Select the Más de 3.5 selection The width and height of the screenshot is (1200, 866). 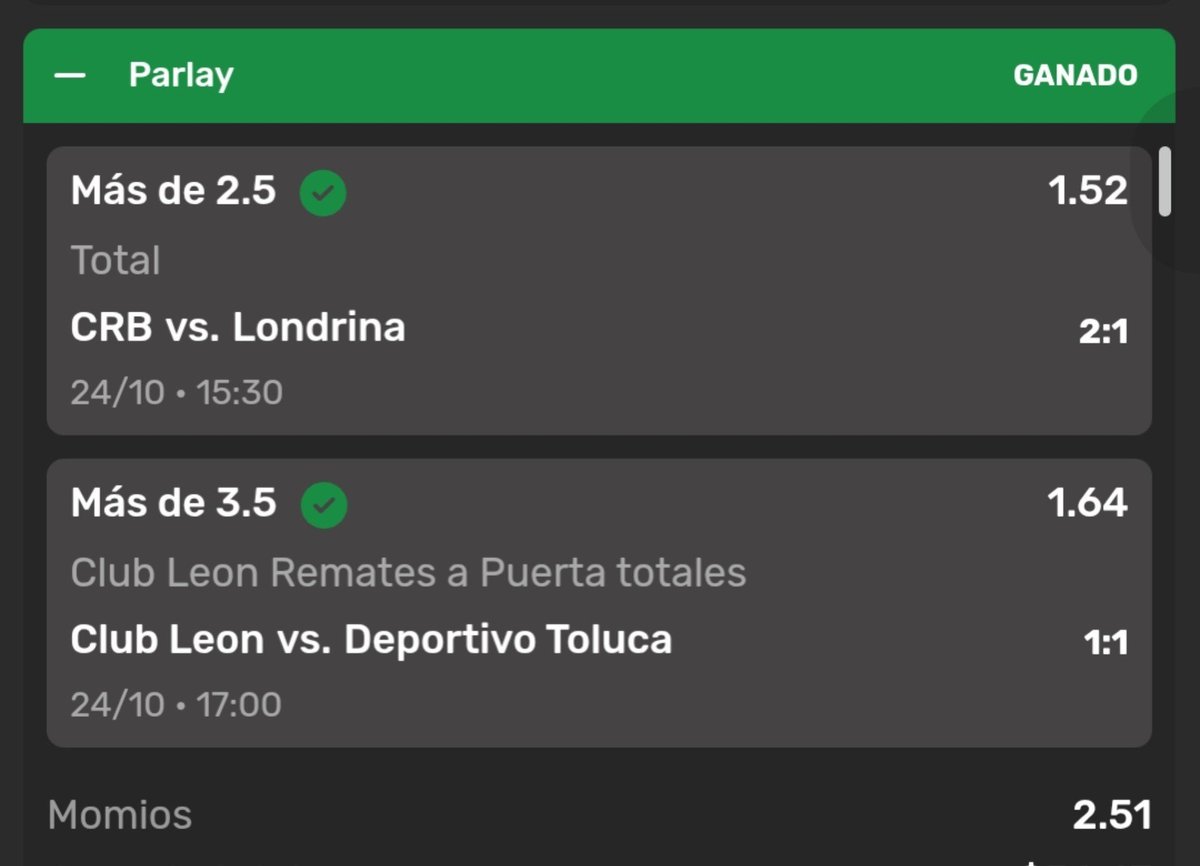tap(173, 502)
